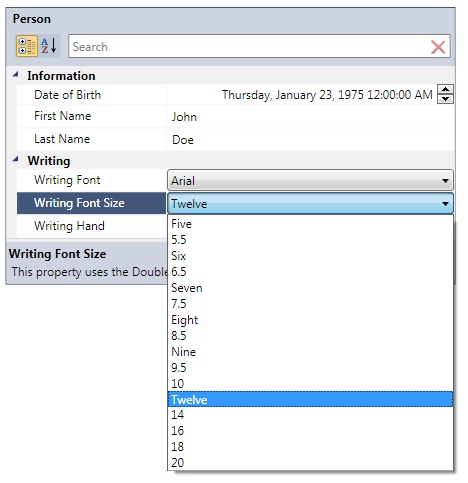This screenshot has height=483, width=468.
Task: Select the highlighted Twelve option
Action: 310,399
